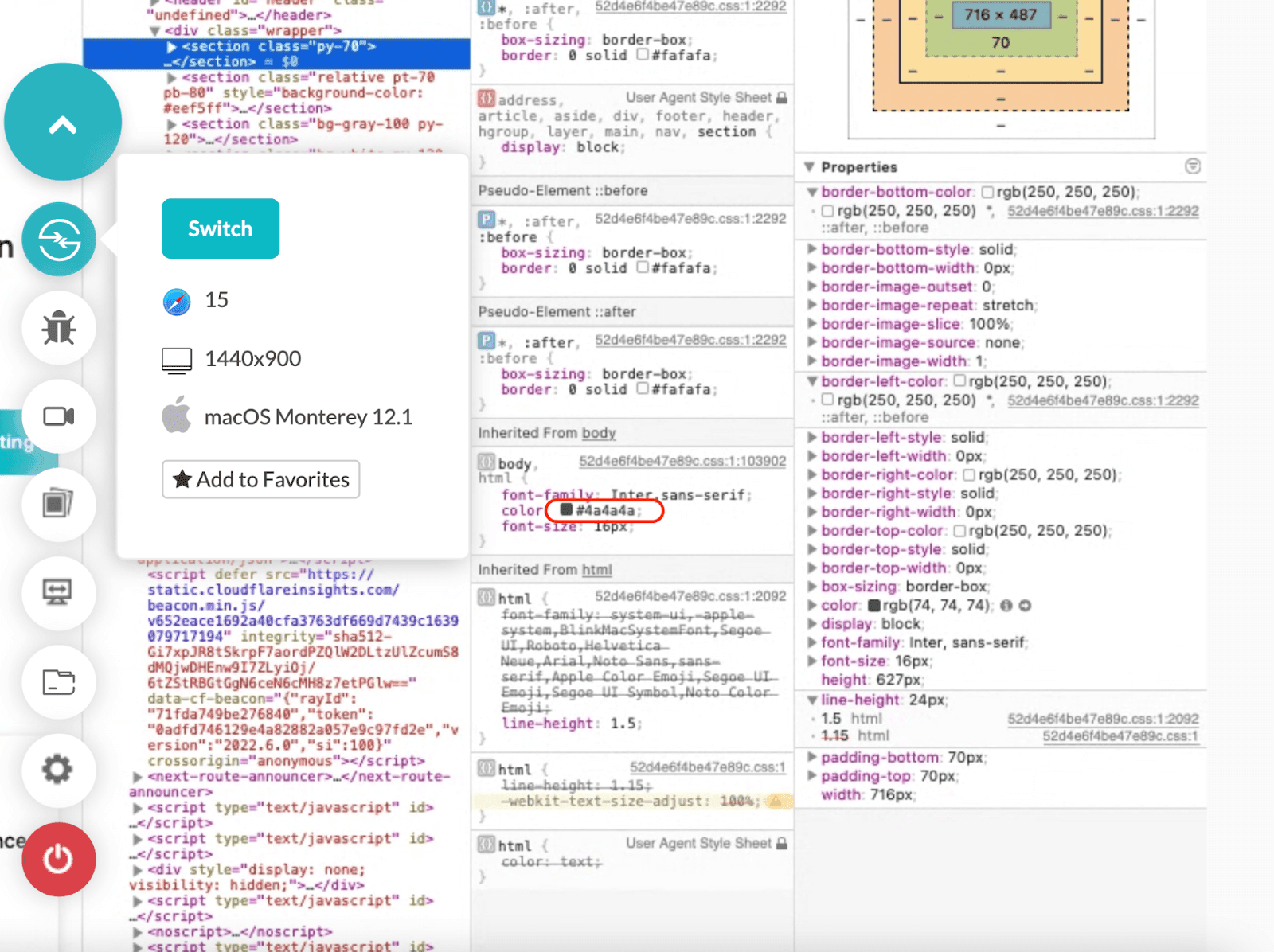Click the lock icon beside address User Agent Style Sheet

[782, 98]
